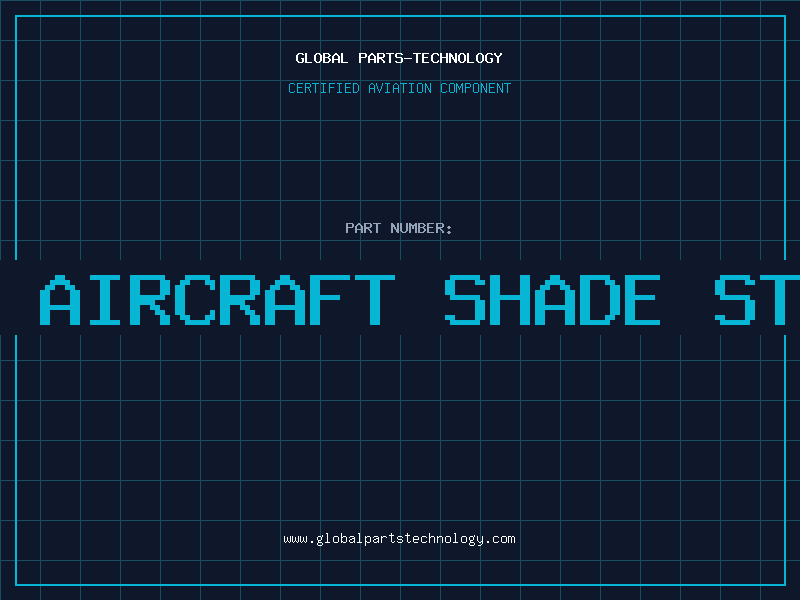The width and height of the screenshot is (800, 600).
Task: Click the large word AIRCRAFT
Action: pos(217,300)
